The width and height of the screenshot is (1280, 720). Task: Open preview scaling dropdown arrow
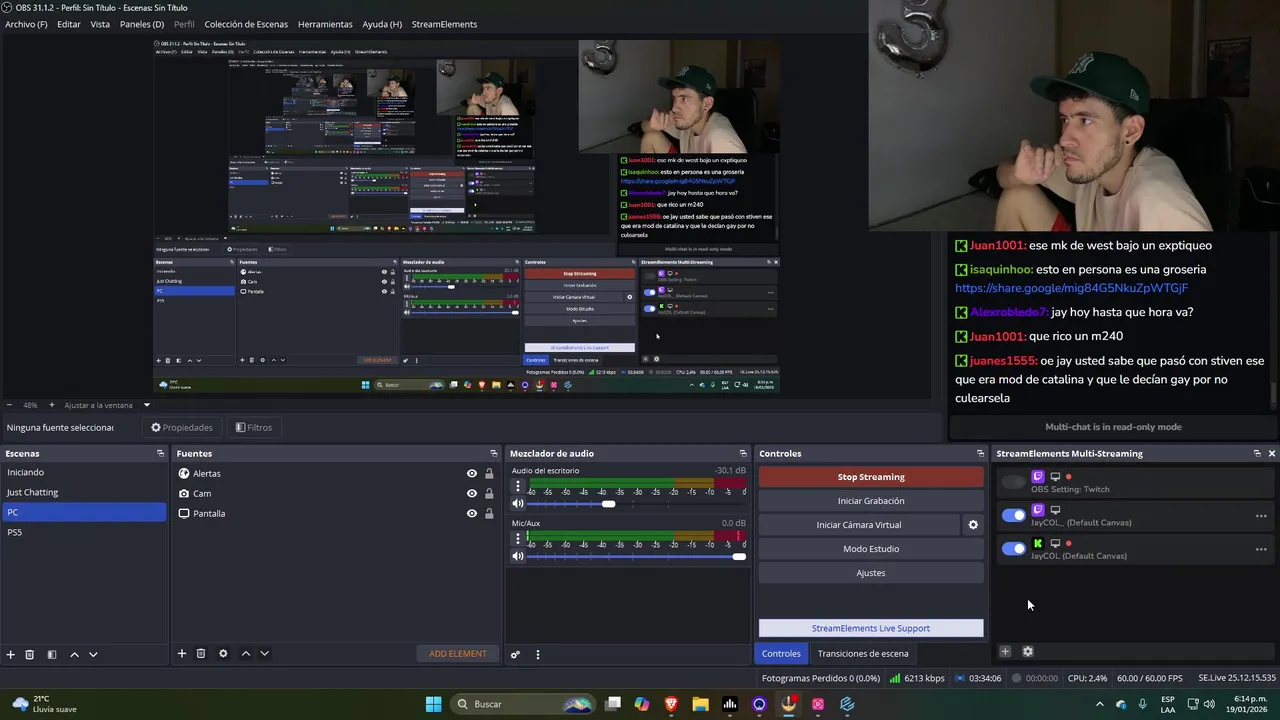tap(147, 405)
